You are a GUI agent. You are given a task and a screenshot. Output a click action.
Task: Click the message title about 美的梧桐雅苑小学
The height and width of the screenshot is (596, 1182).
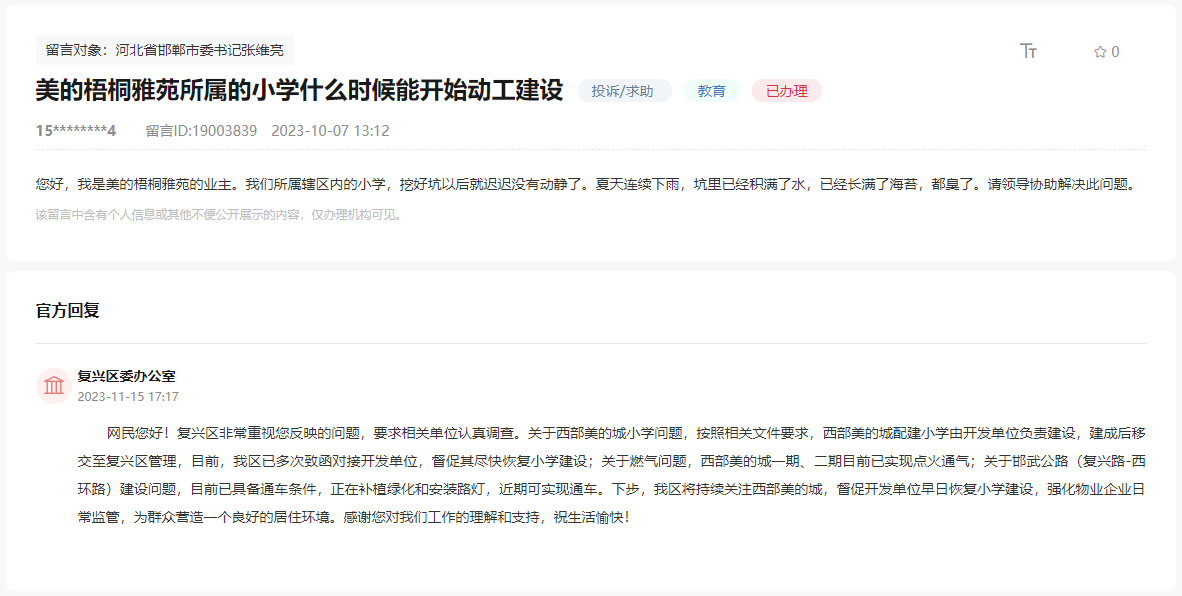click(x=299, y=90)
